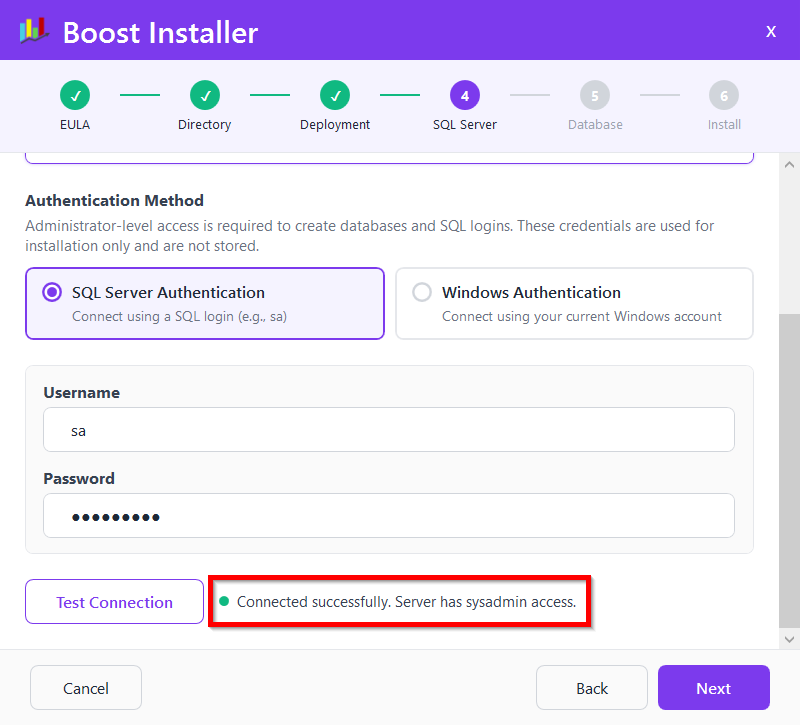Select Windows Authentication radio button
This screenshot has width=800, height=725.
[x=422, y=292]
